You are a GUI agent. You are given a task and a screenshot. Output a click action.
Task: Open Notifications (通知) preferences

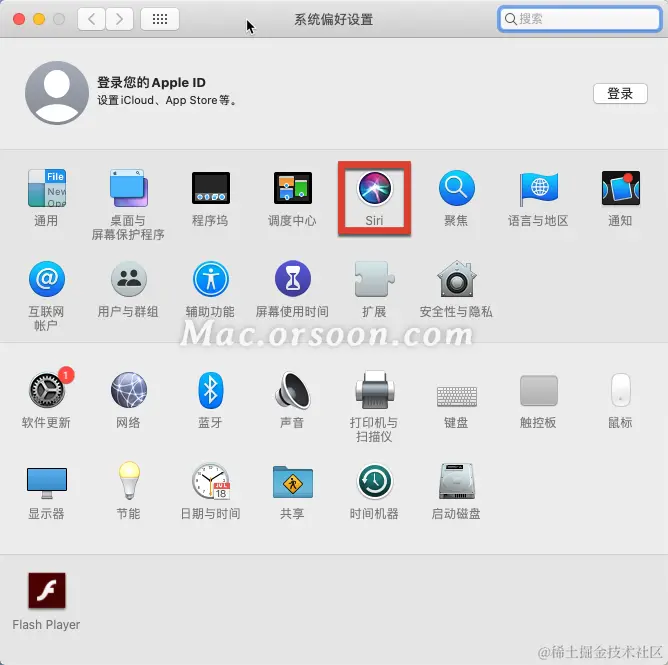pos(620,188)
